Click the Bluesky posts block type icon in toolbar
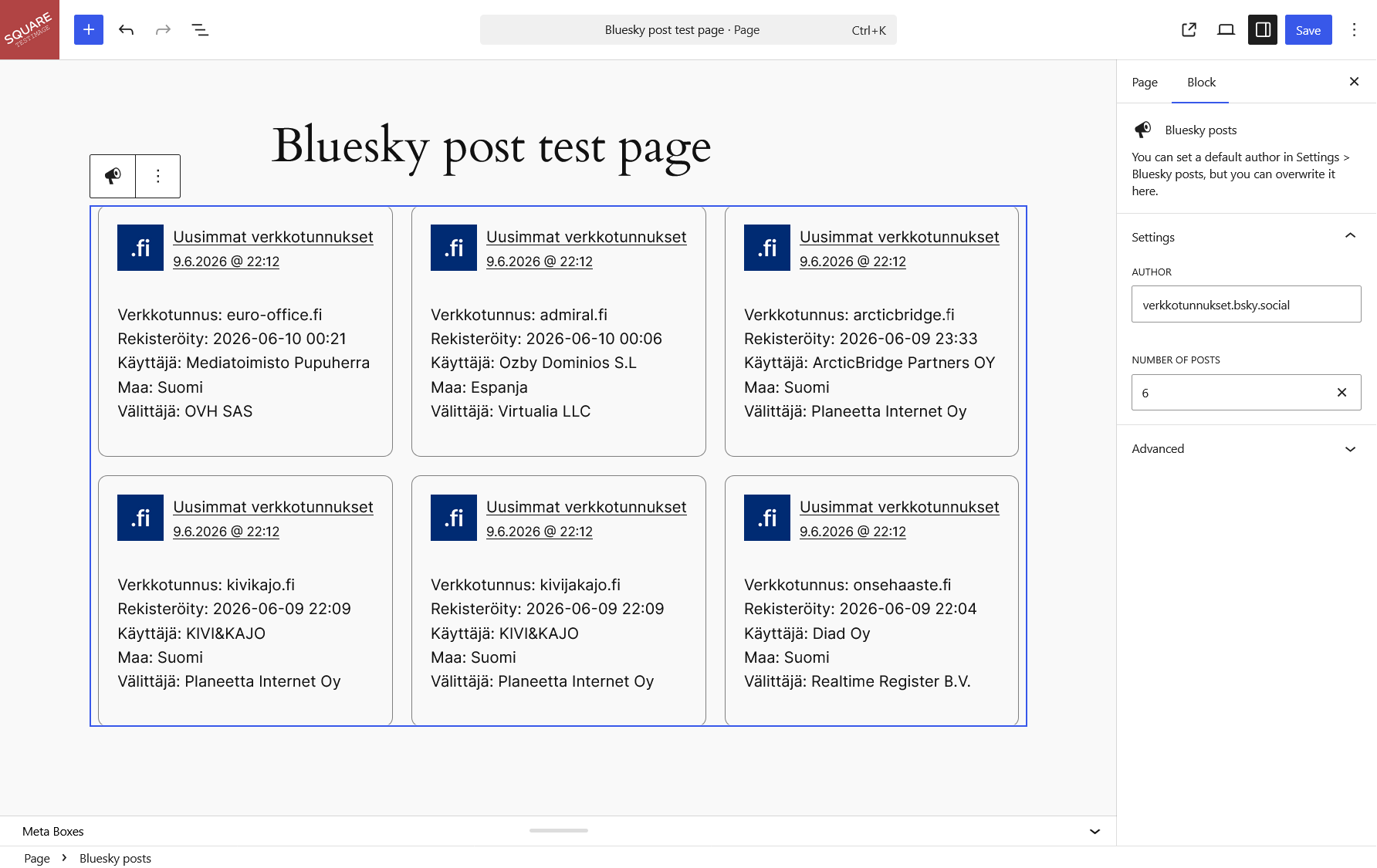Image resolution: width=1377 pixels, height=868 pixels. tap(113, 176)
